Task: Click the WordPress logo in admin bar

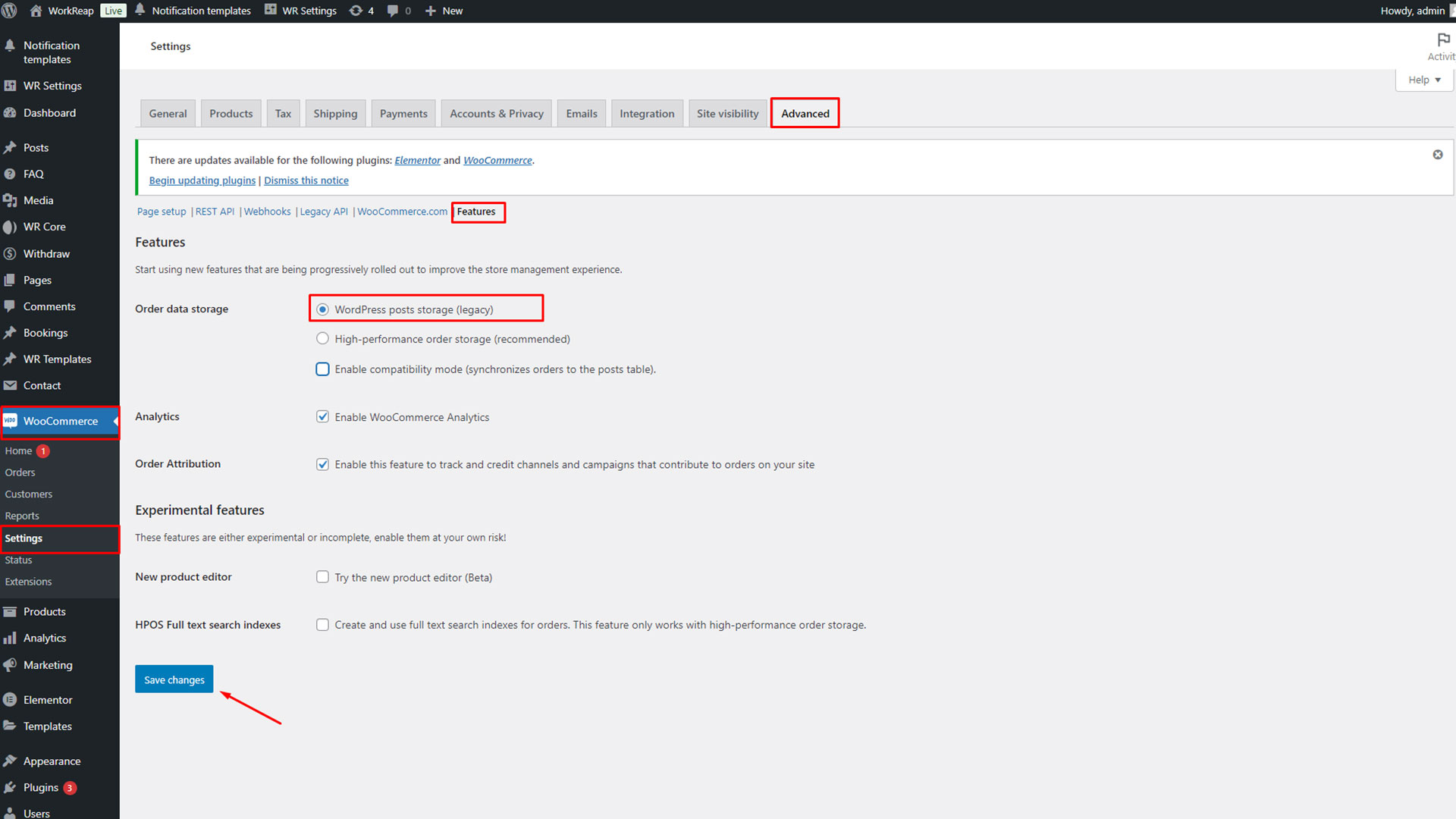Action: [10, 11]
